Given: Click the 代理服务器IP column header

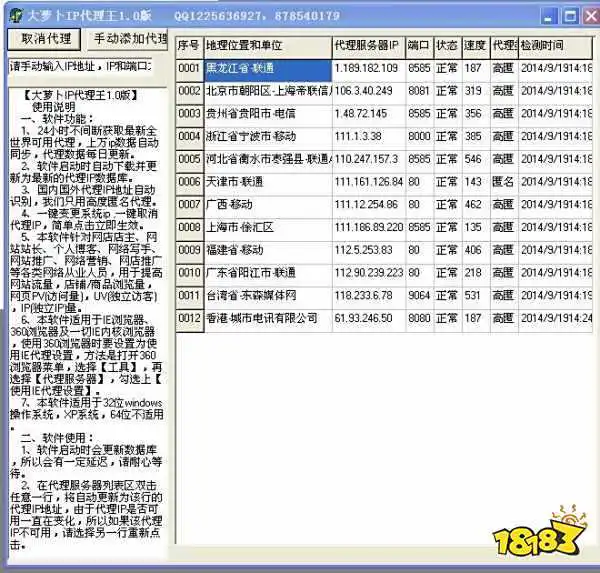Looking at the screenshot, I should 367,46.
